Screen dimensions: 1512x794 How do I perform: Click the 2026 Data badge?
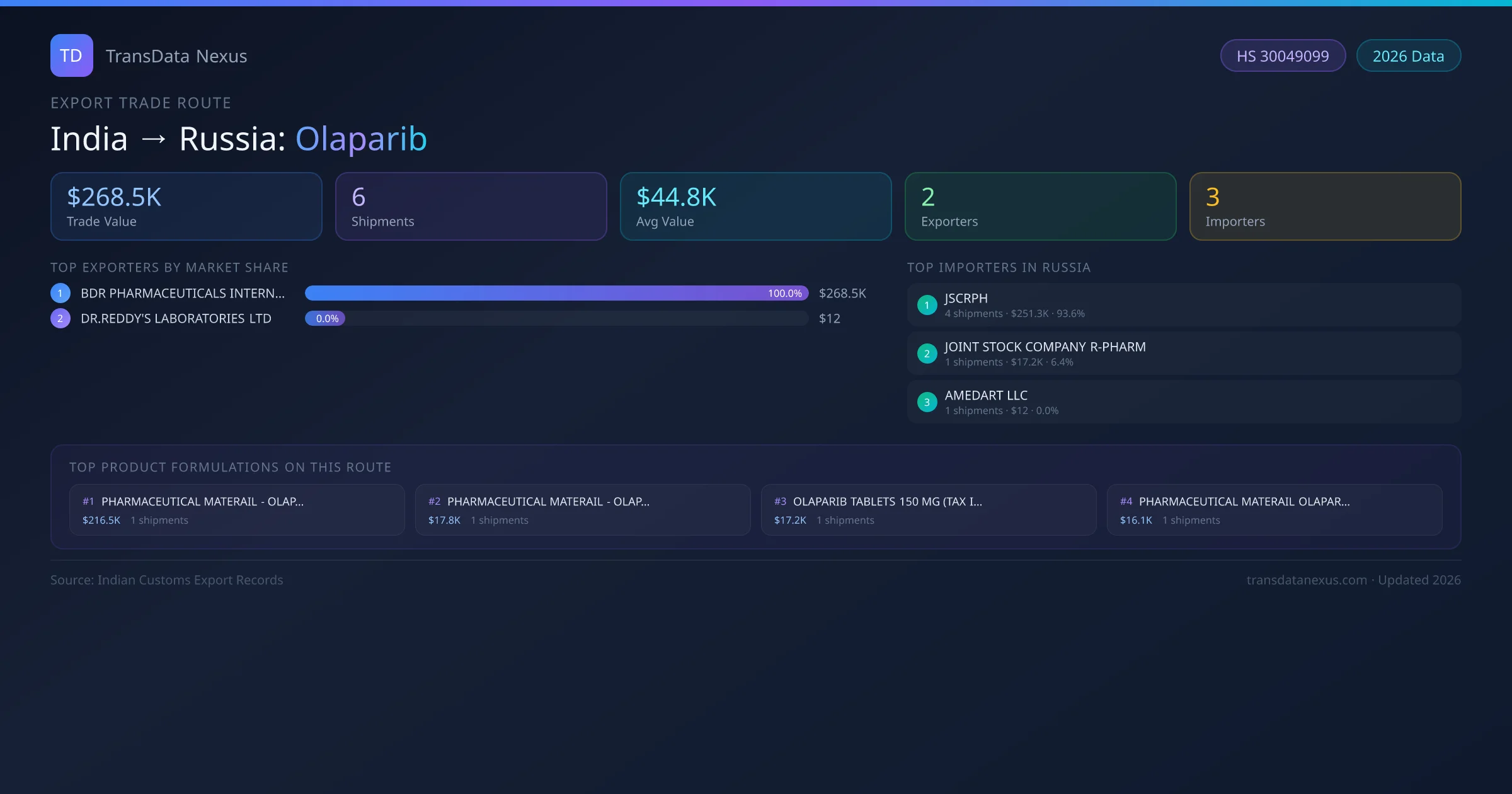click(1408, 56)
